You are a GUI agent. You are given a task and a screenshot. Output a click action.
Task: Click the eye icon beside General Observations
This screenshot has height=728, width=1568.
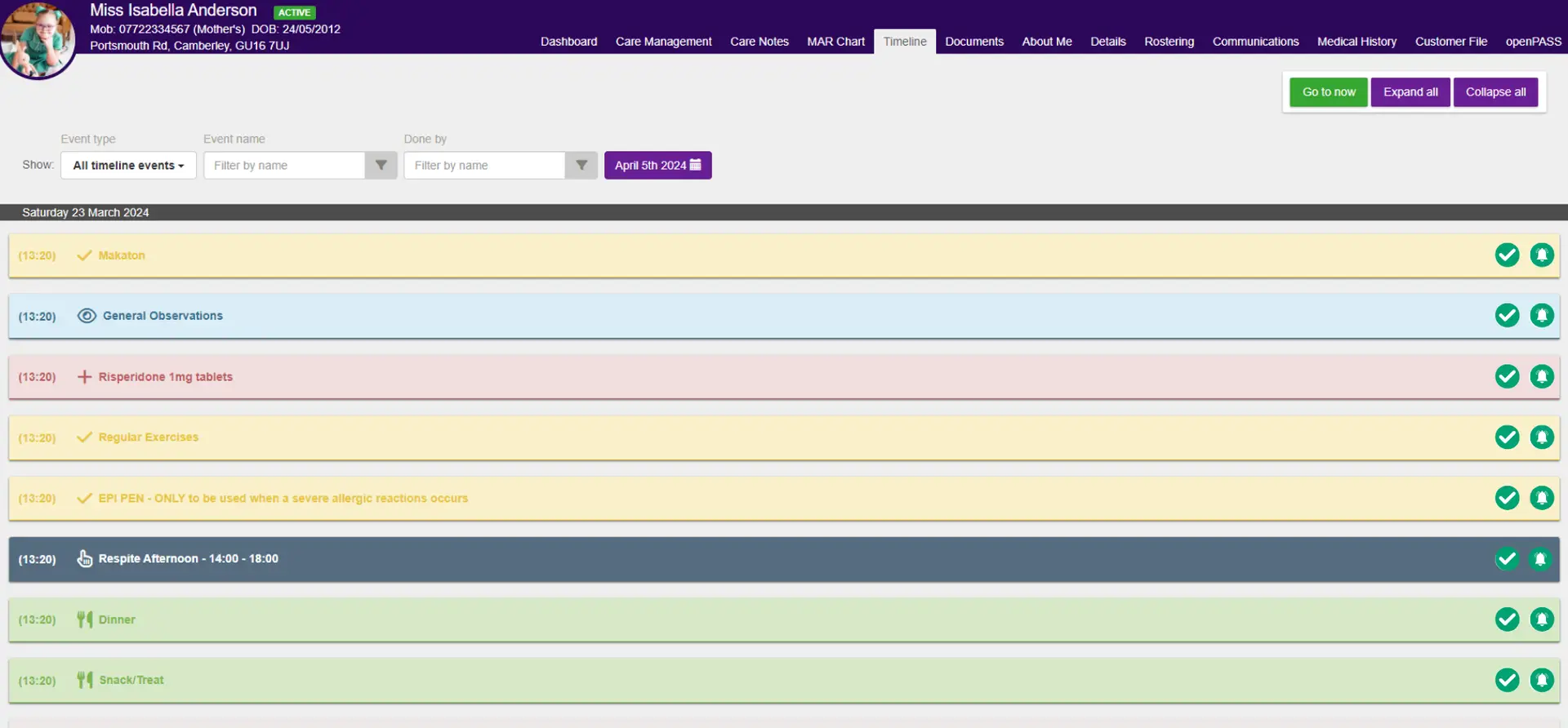tap(87, 316)
